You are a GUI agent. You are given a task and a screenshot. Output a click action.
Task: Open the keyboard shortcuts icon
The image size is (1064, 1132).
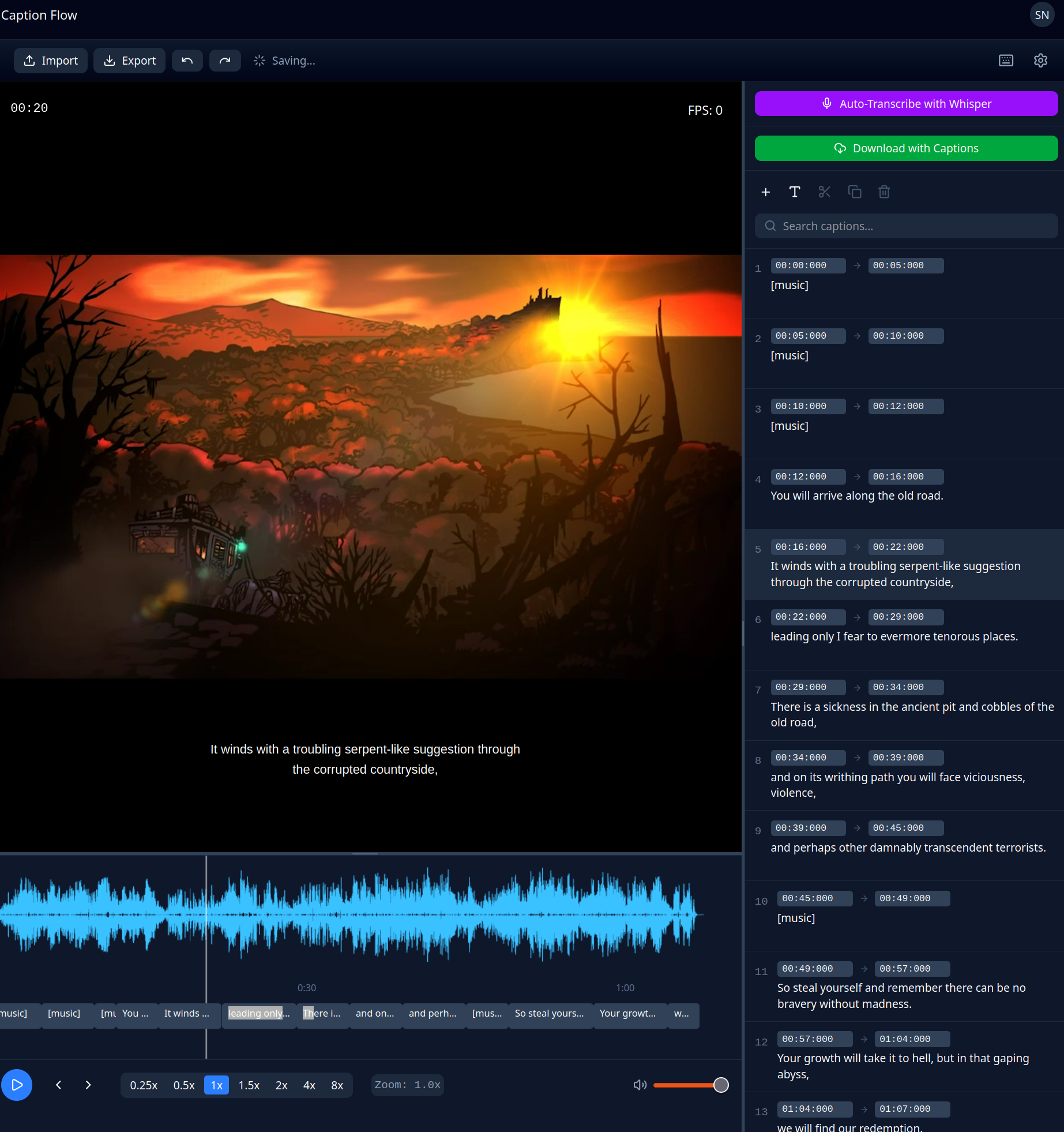1006,61
